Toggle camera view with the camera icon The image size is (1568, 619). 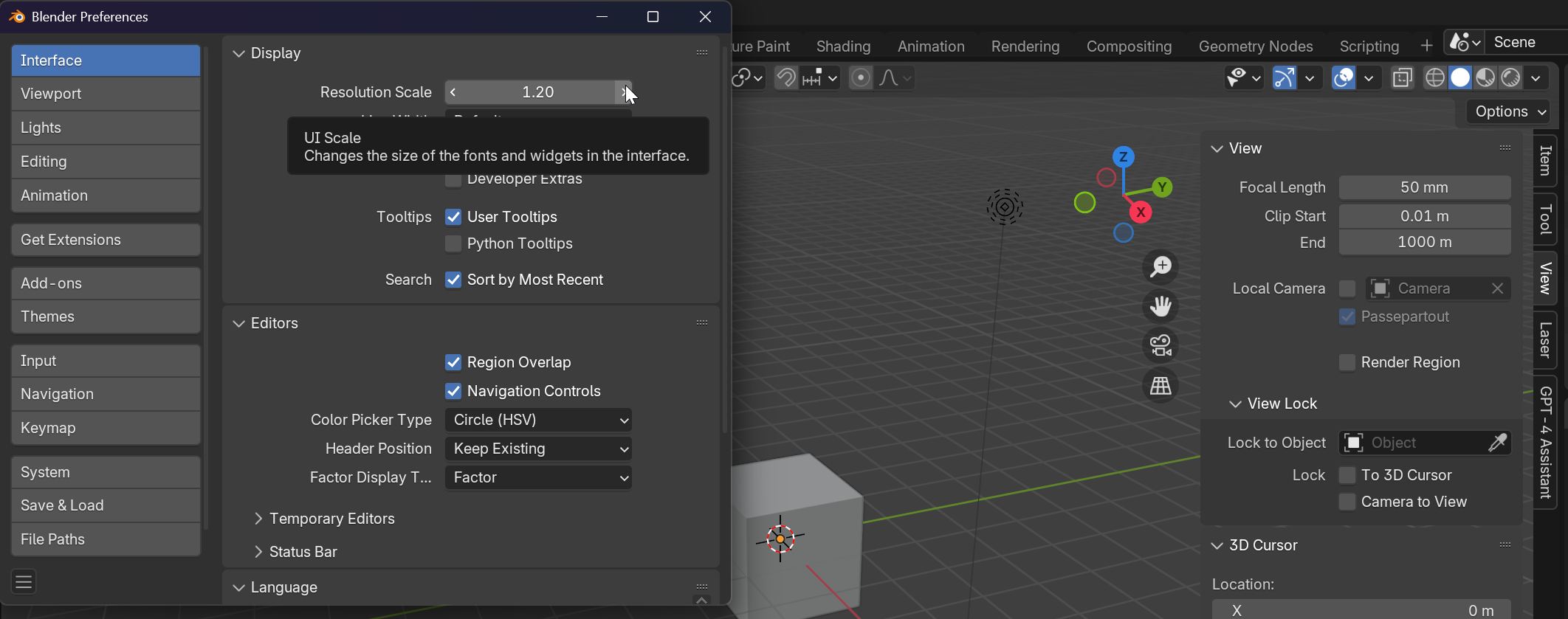tap(1160, 345)
